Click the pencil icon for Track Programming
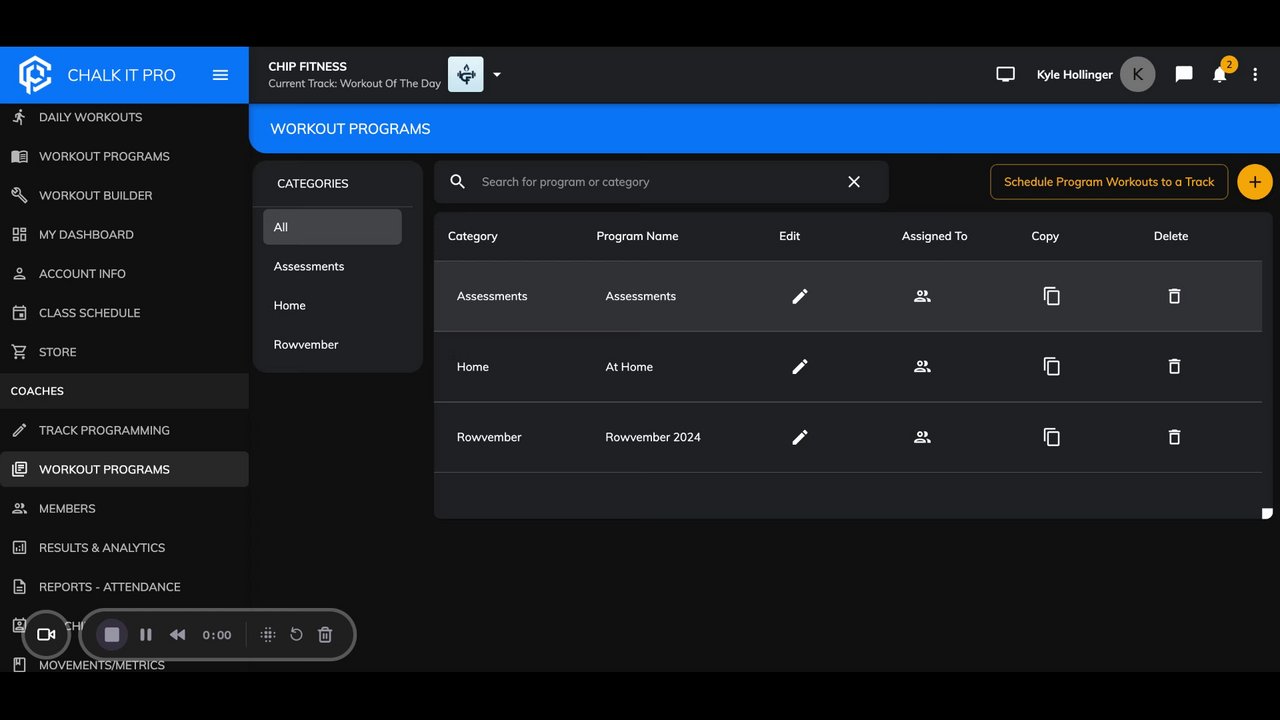This screenshot has height=720, width=1280. [x=19, y=430]
